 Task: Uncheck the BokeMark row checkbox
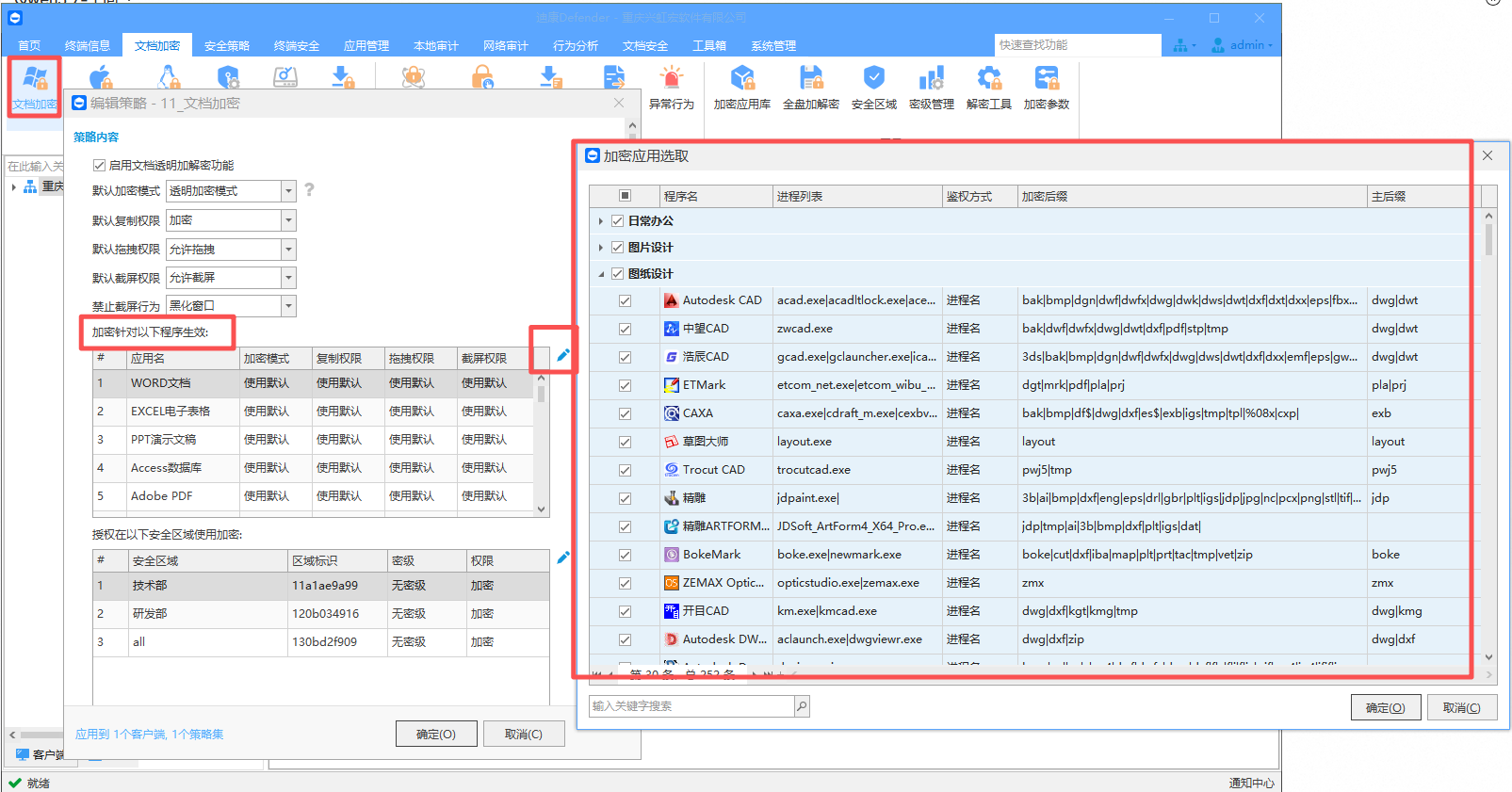click(x=625, y=555)
